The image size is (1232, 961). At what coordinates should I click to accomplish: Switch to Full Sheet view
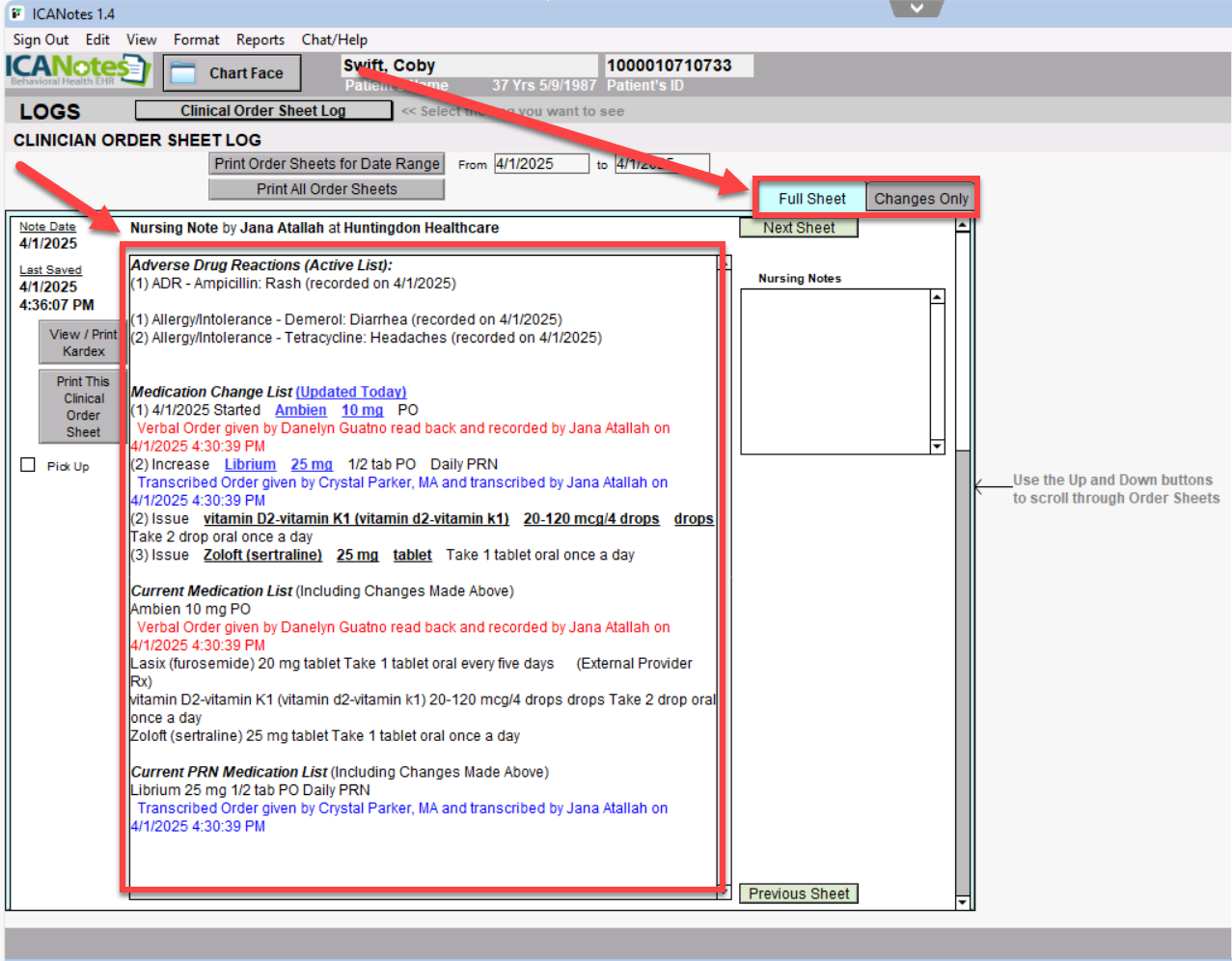[811, 199]
